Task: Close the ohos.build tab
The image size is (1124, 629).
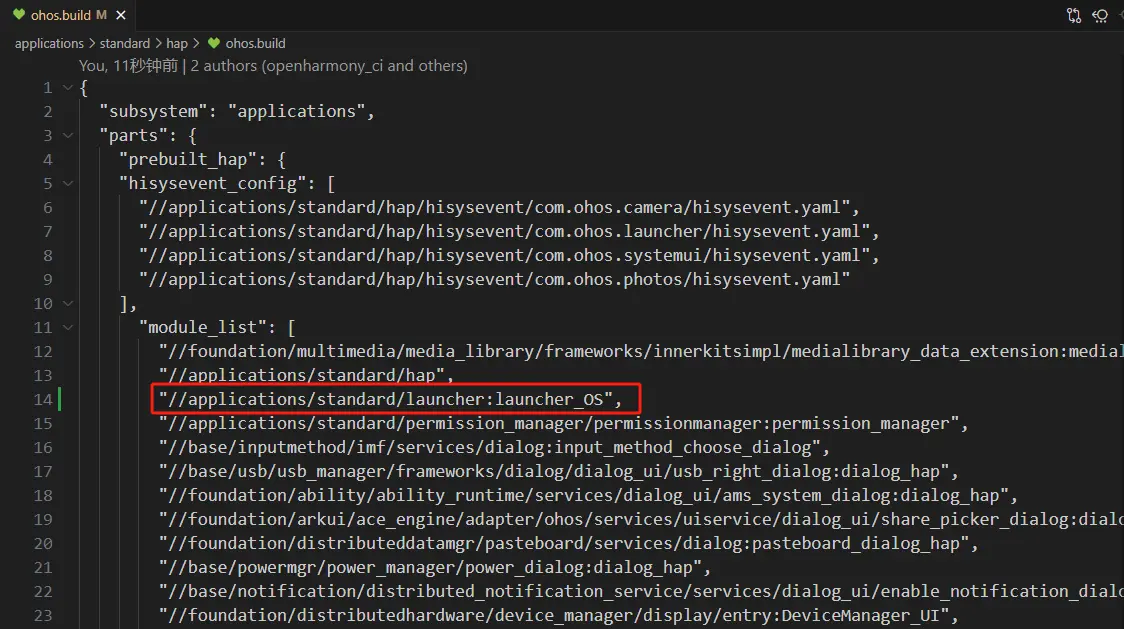Action: [121, 15]
